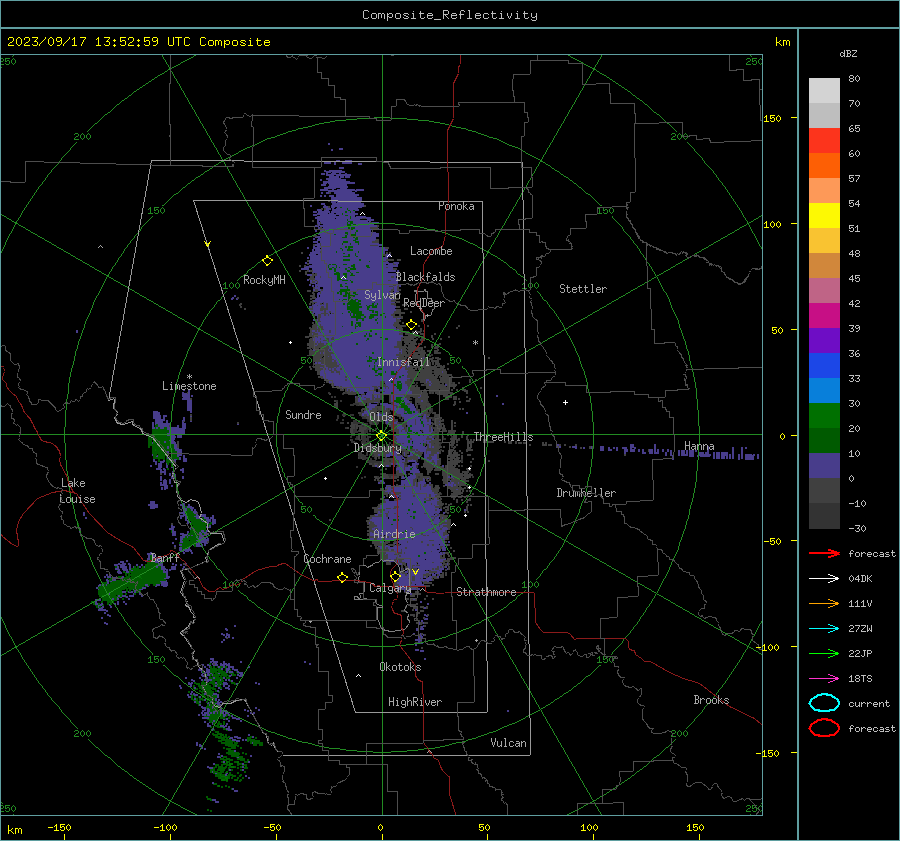Click the asterisk marker above Limestone
900x841 pixels.
(x=189, y=377)
